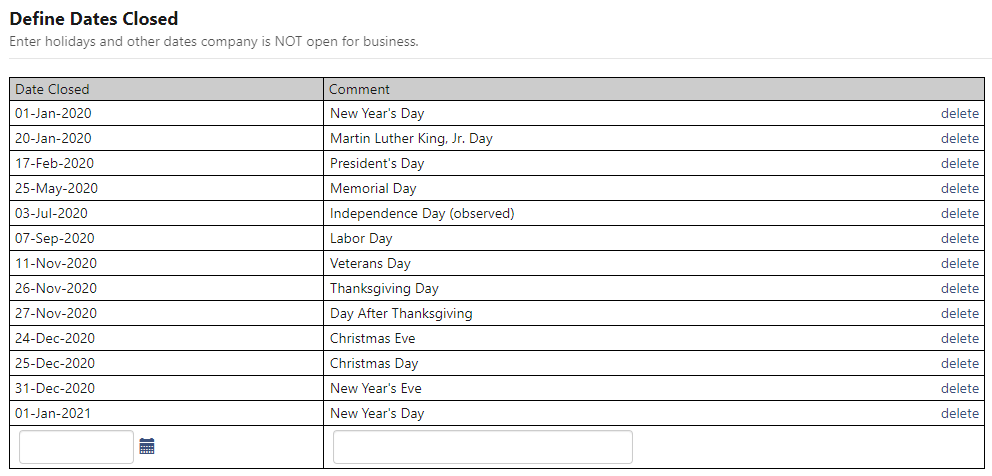The width and height of the screenshot is (992, 476).
Task: Delete the 01-Jan-2021 New Year's Day entry
Action: pos(959,413)
